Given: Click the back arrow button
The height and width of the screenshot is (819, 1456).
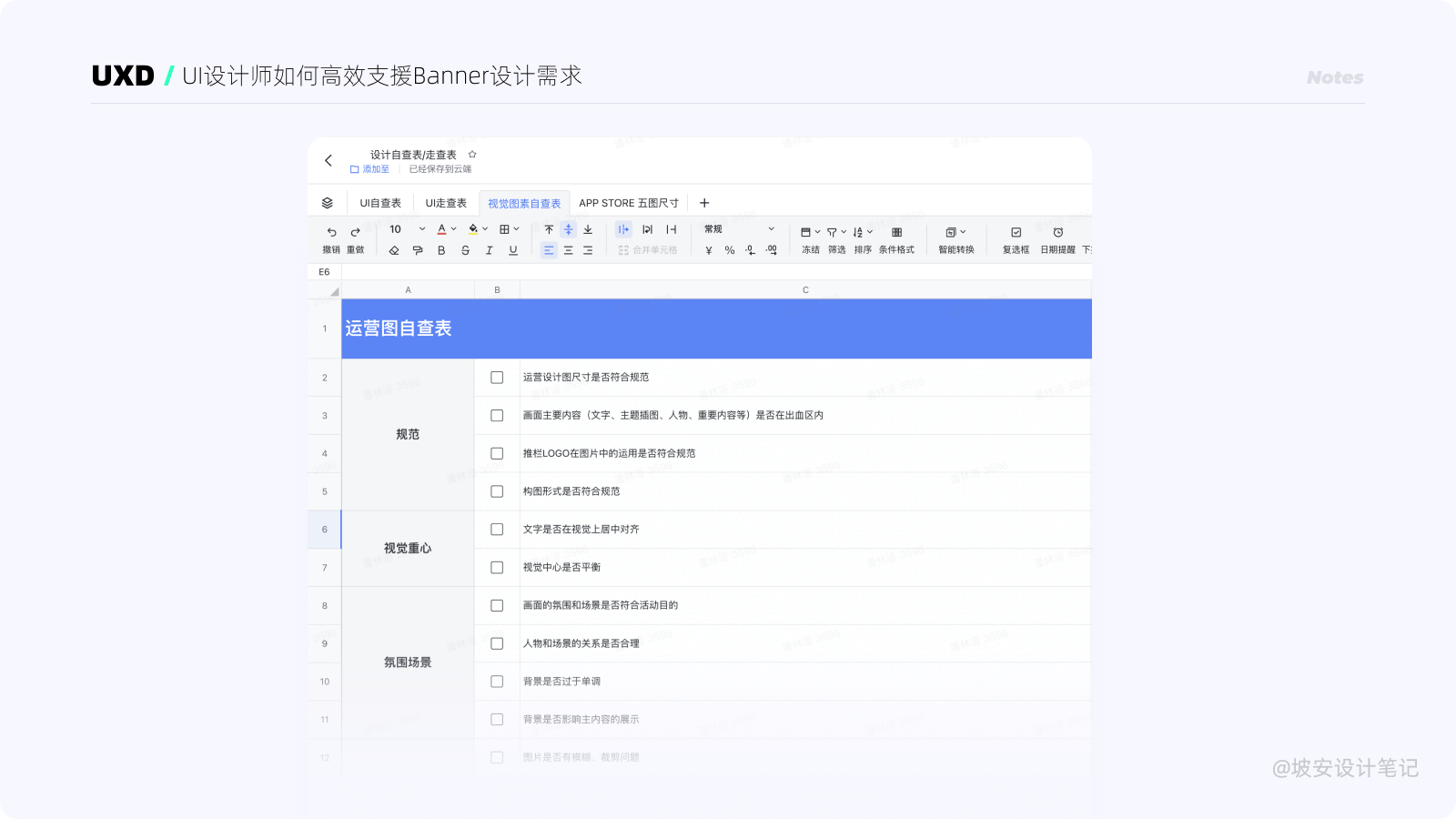Looking at the screenshot, I should click(x=329, y=160).
